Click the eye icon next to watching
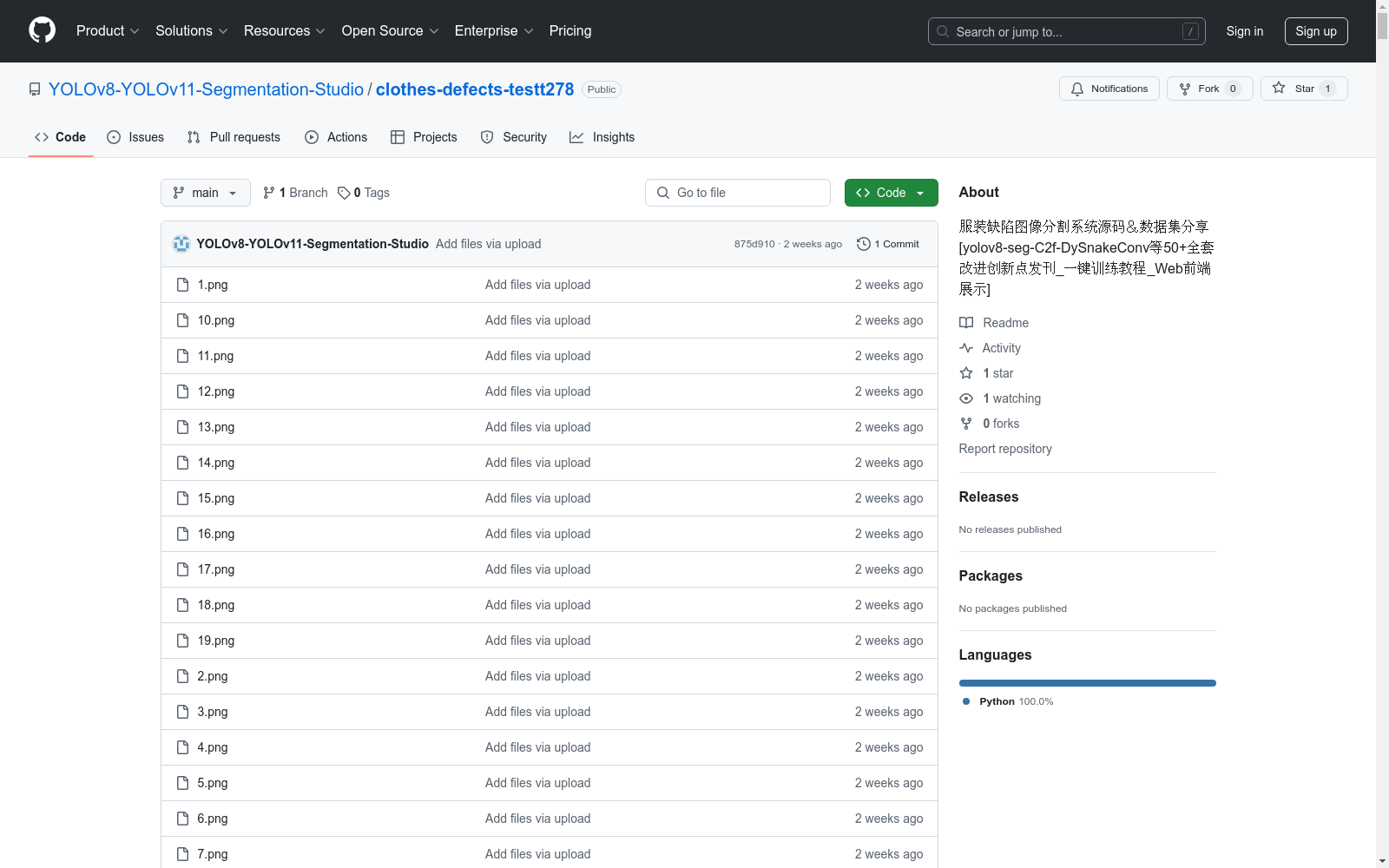This screenshot has height=868, width=1389. click(x=966, y=398)
